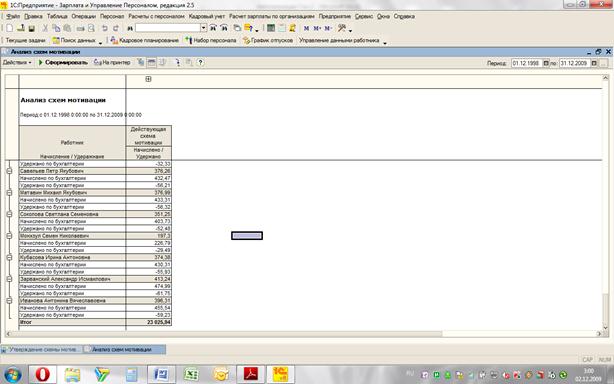Collapse the Соколова Светлана Семеновна group

click(9, 214)
